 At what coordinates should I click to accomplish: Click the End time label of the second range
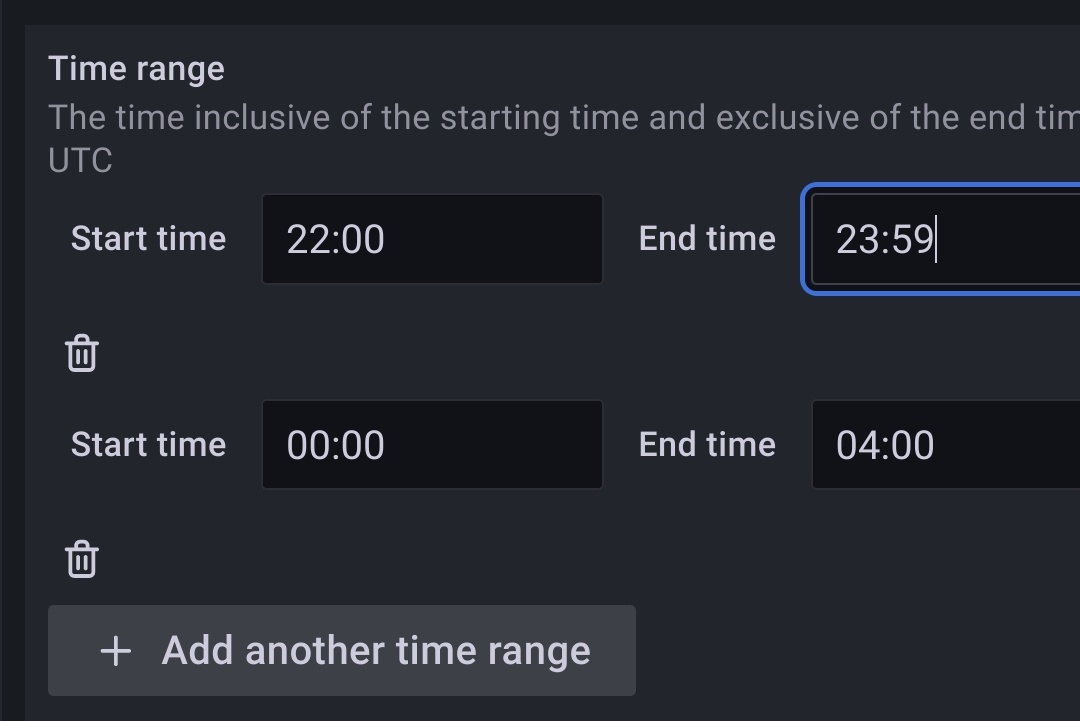click(707, 445)
